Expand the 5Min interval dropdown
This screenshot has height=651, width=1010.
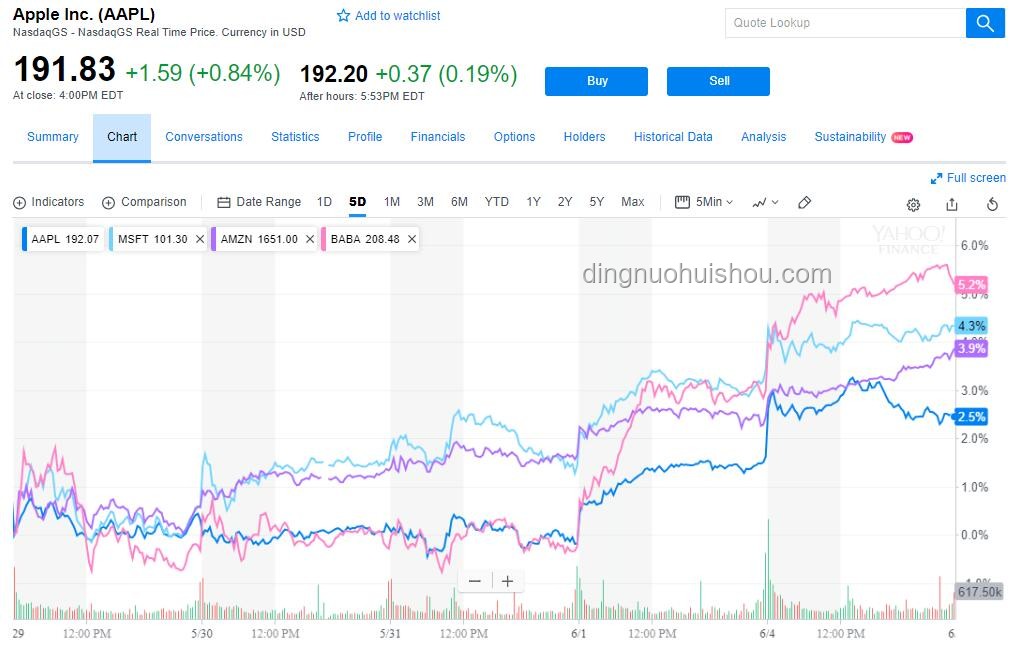pos(704,202)
